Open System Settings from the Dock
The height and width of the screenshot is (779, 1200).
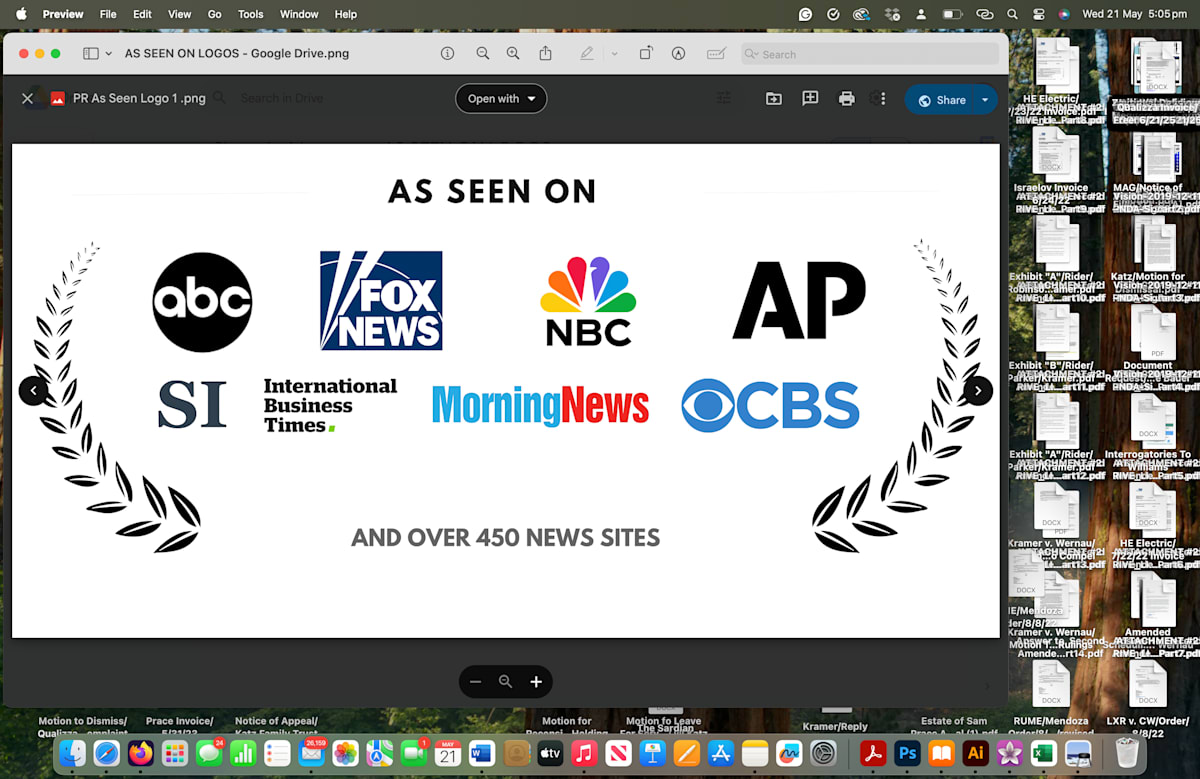coord(823,752)
